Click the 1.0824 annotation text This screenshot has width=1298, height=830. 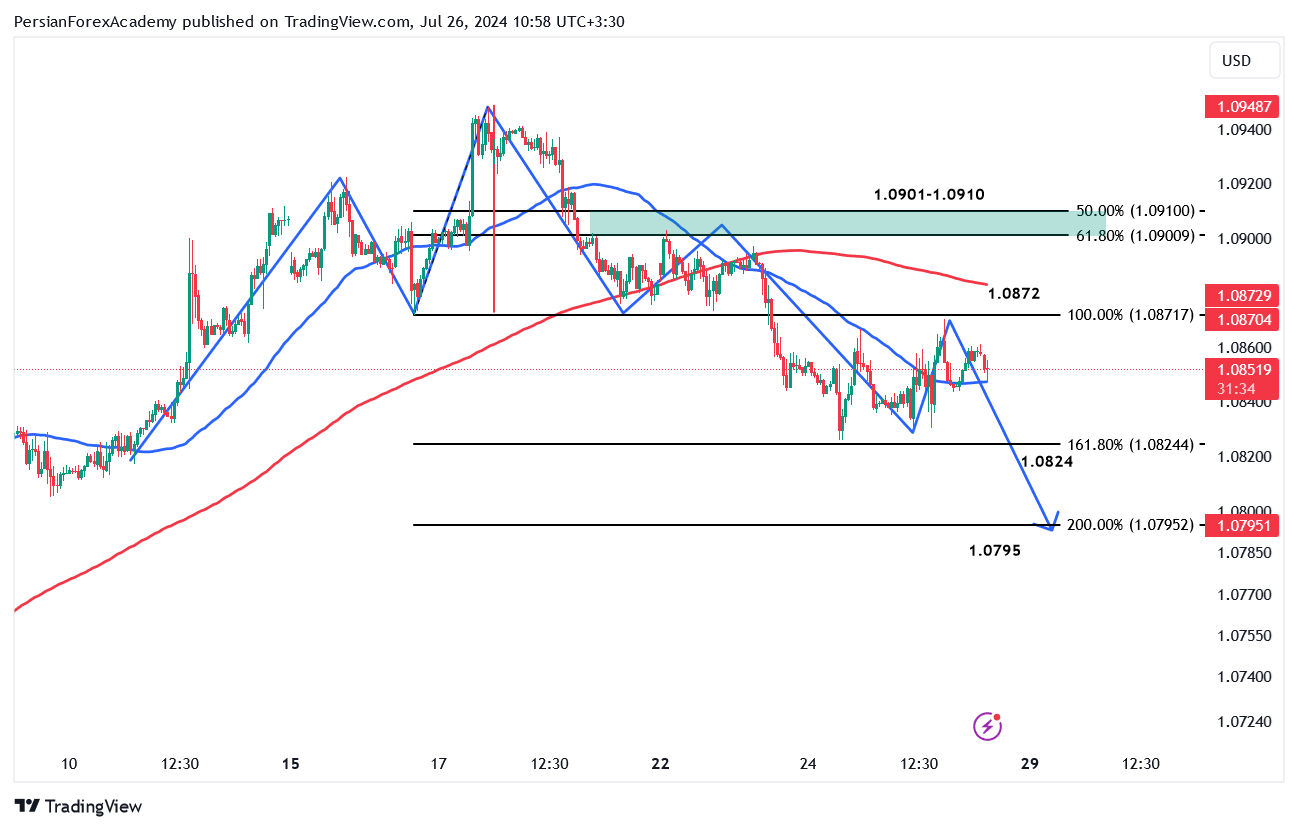(1047, 462)
